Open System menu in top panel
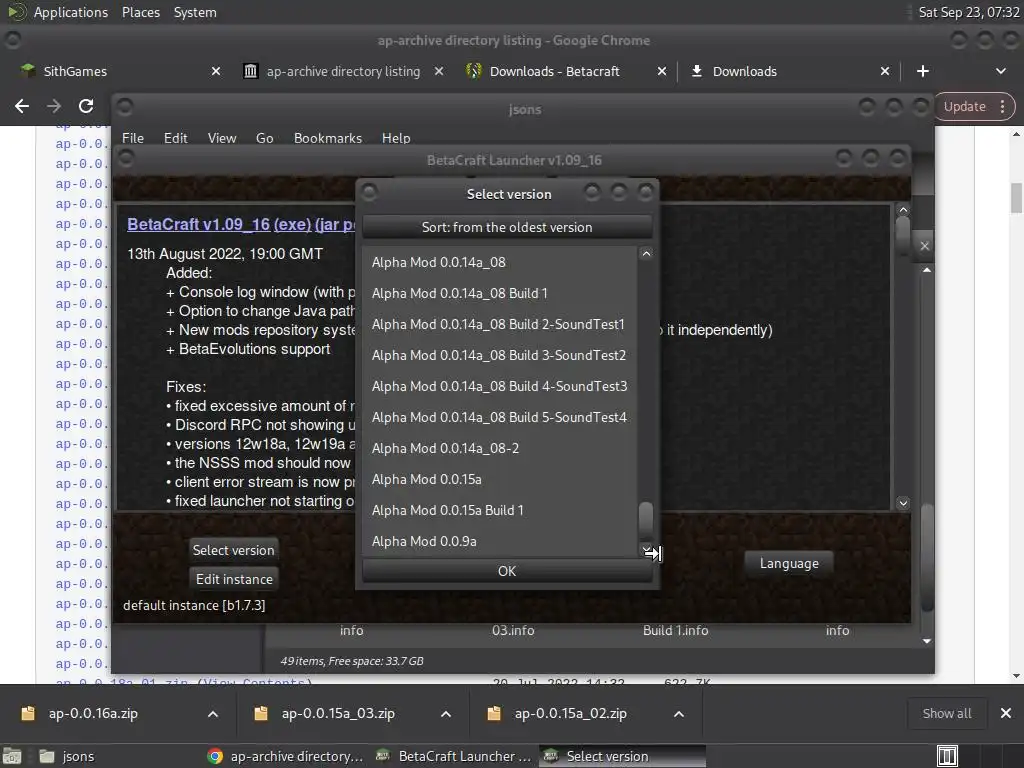The image size is (1024, 768). (x=195, y=12)
